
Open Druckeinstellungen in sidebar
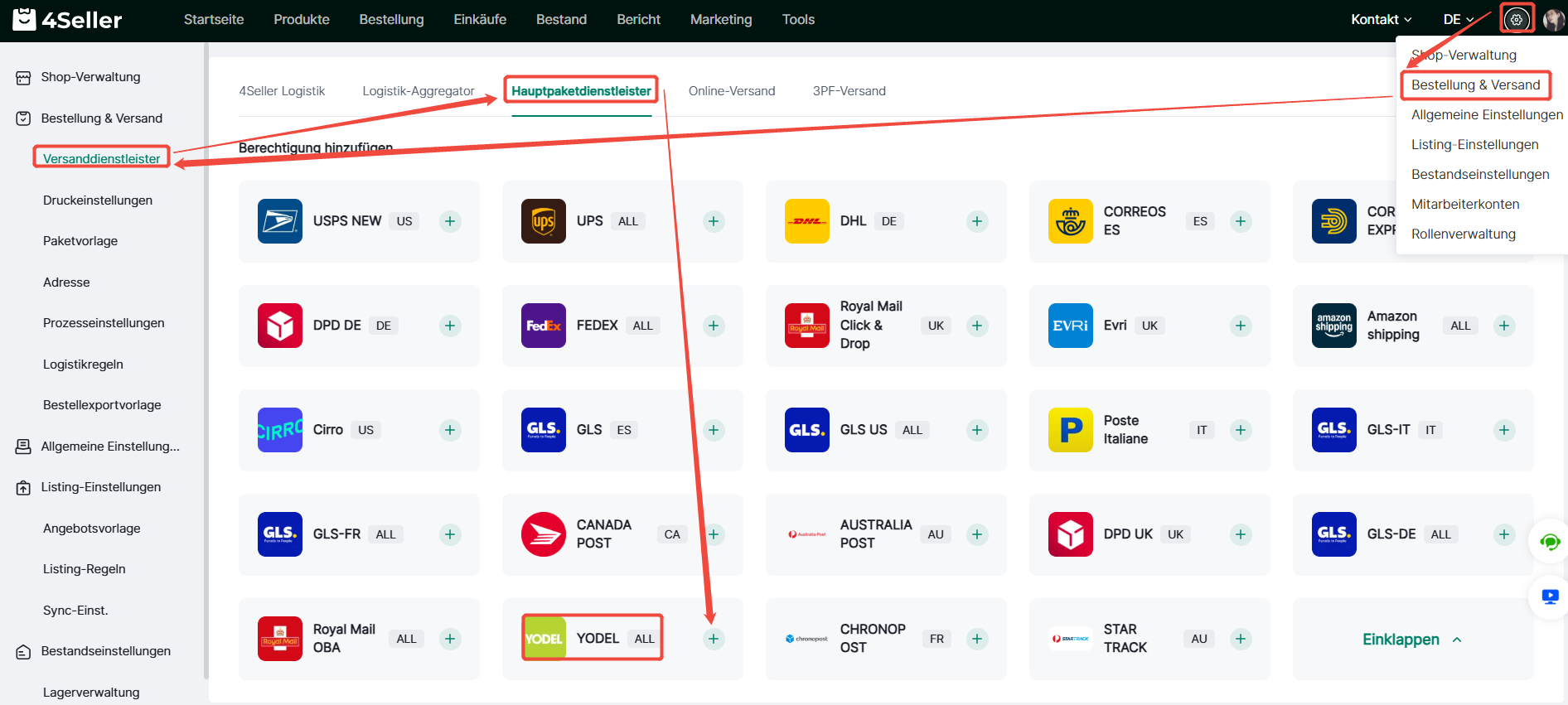coord(98,200)
